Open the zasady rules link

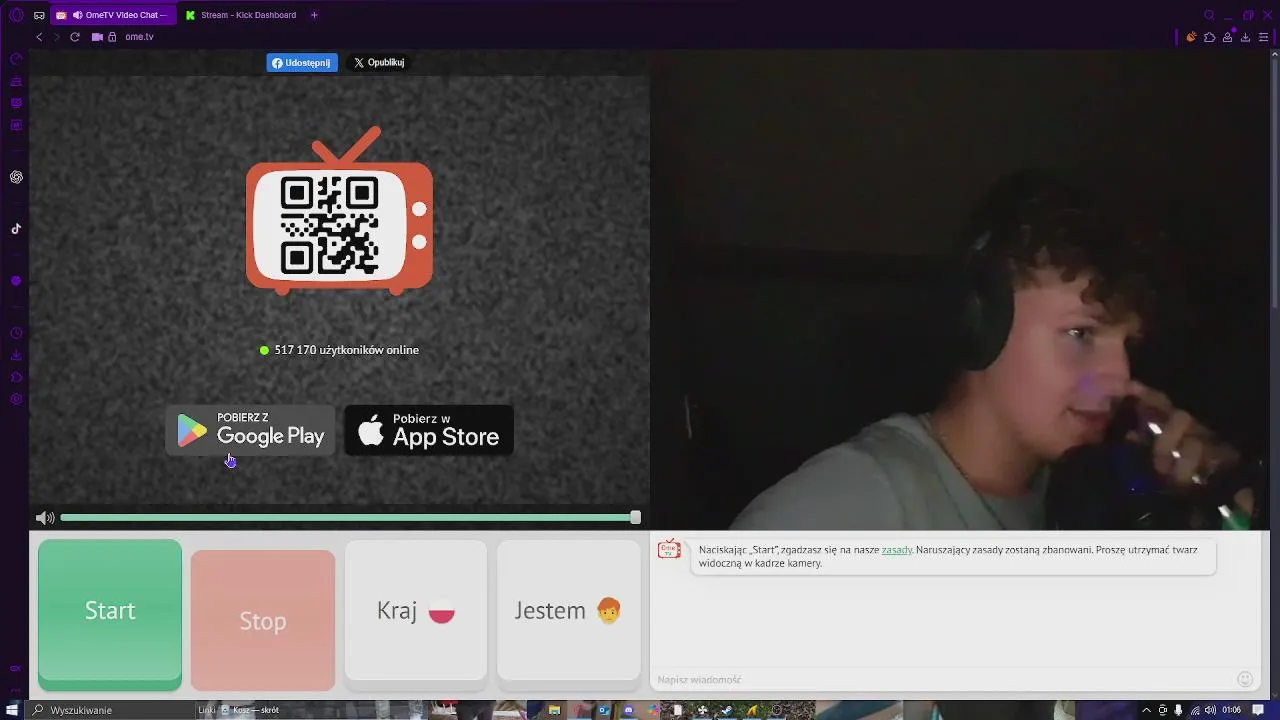coord(897,550)
